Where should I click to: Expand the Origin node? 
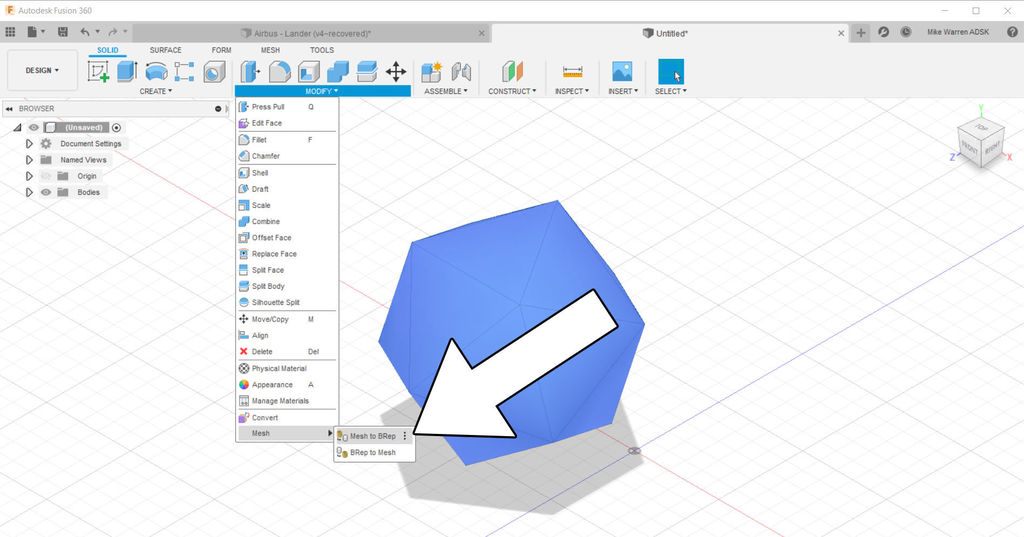point(29,176)
